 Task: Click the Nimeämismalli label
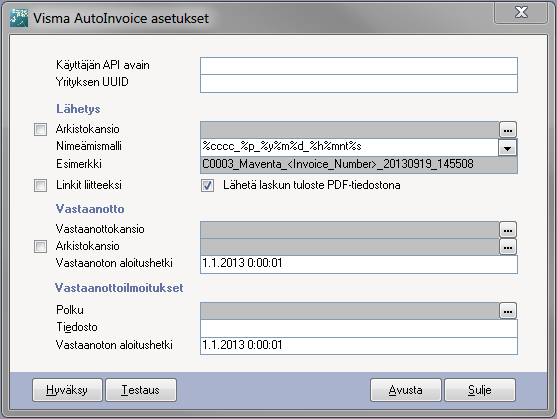[x=89, y=146]
